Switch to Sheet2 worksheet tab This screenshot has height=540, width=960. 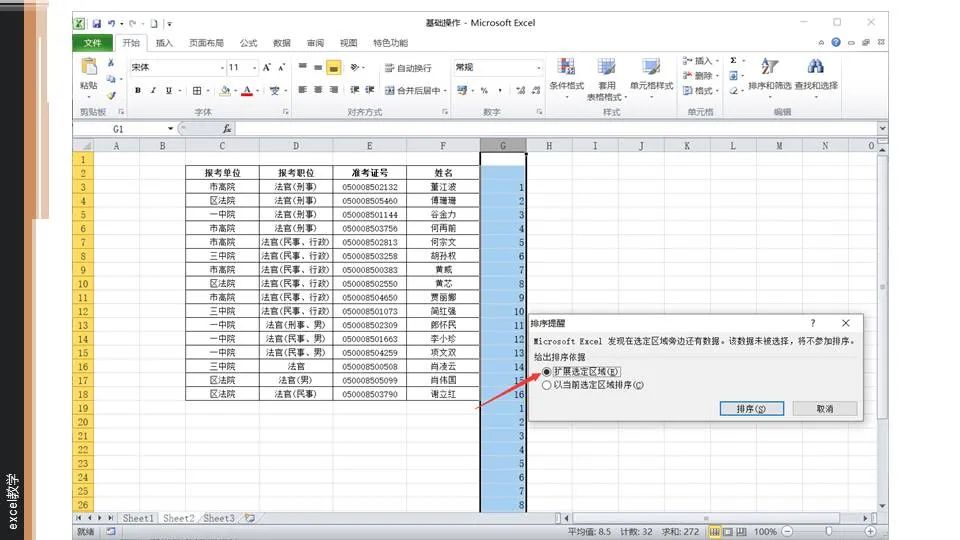179,518
